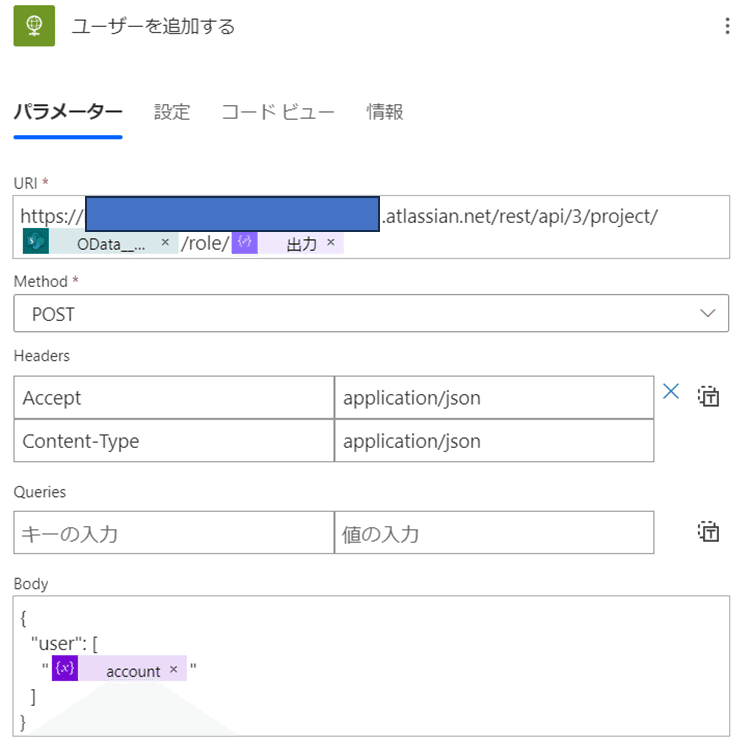Remove the 出力 token from URI
The image size is (751, 746).
point(331,242)
